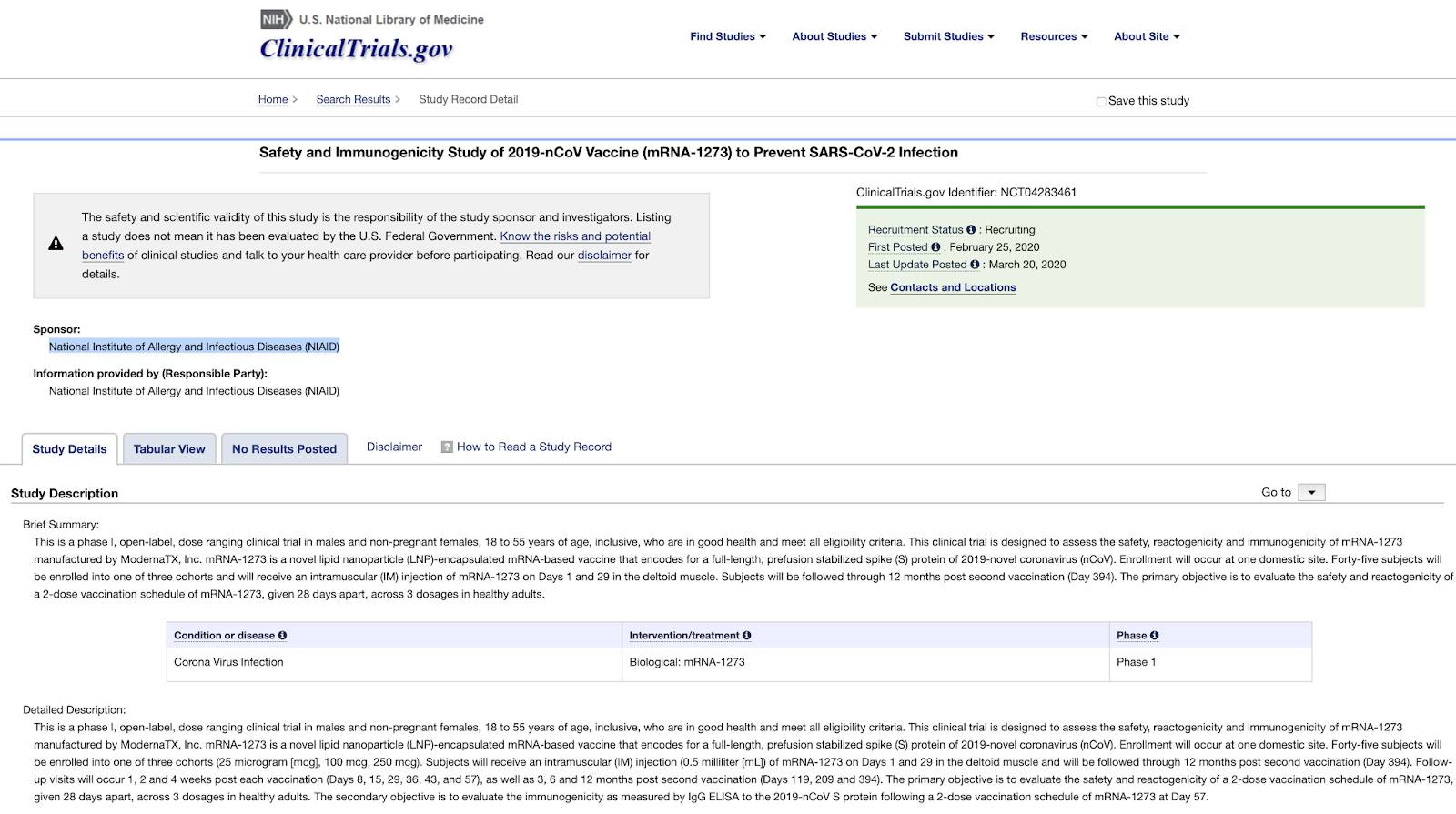The image size is (1456, 814).
Task: Click the study title heading
Action: tap(609, 153)
